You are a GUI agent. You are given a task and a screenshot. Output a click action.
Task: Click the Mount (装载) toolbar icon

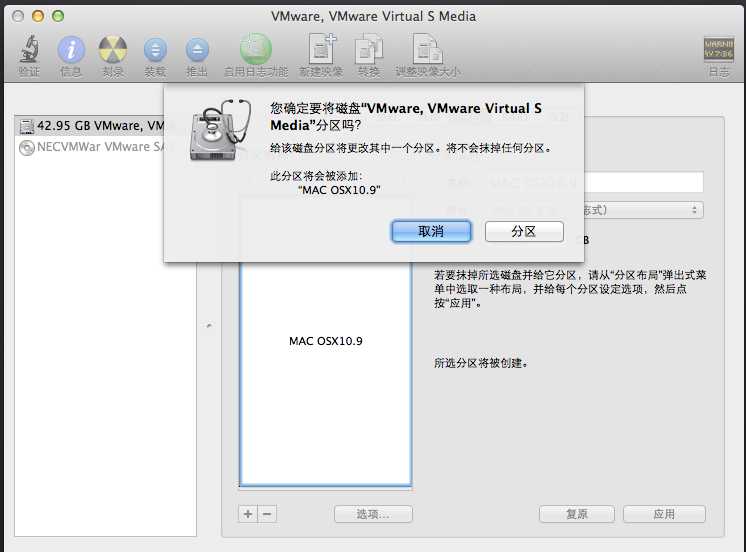155,50
